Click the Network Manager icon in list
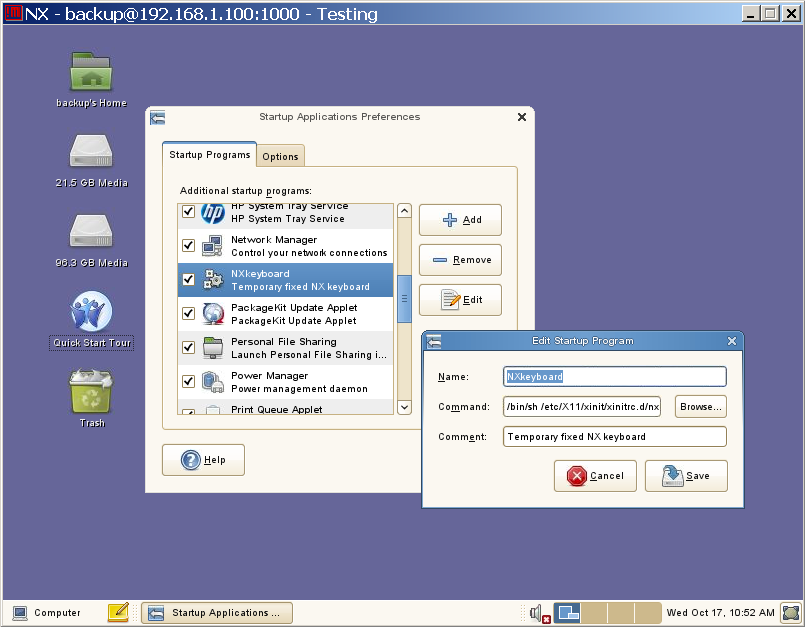805x627 pixels. pos(213,245)
